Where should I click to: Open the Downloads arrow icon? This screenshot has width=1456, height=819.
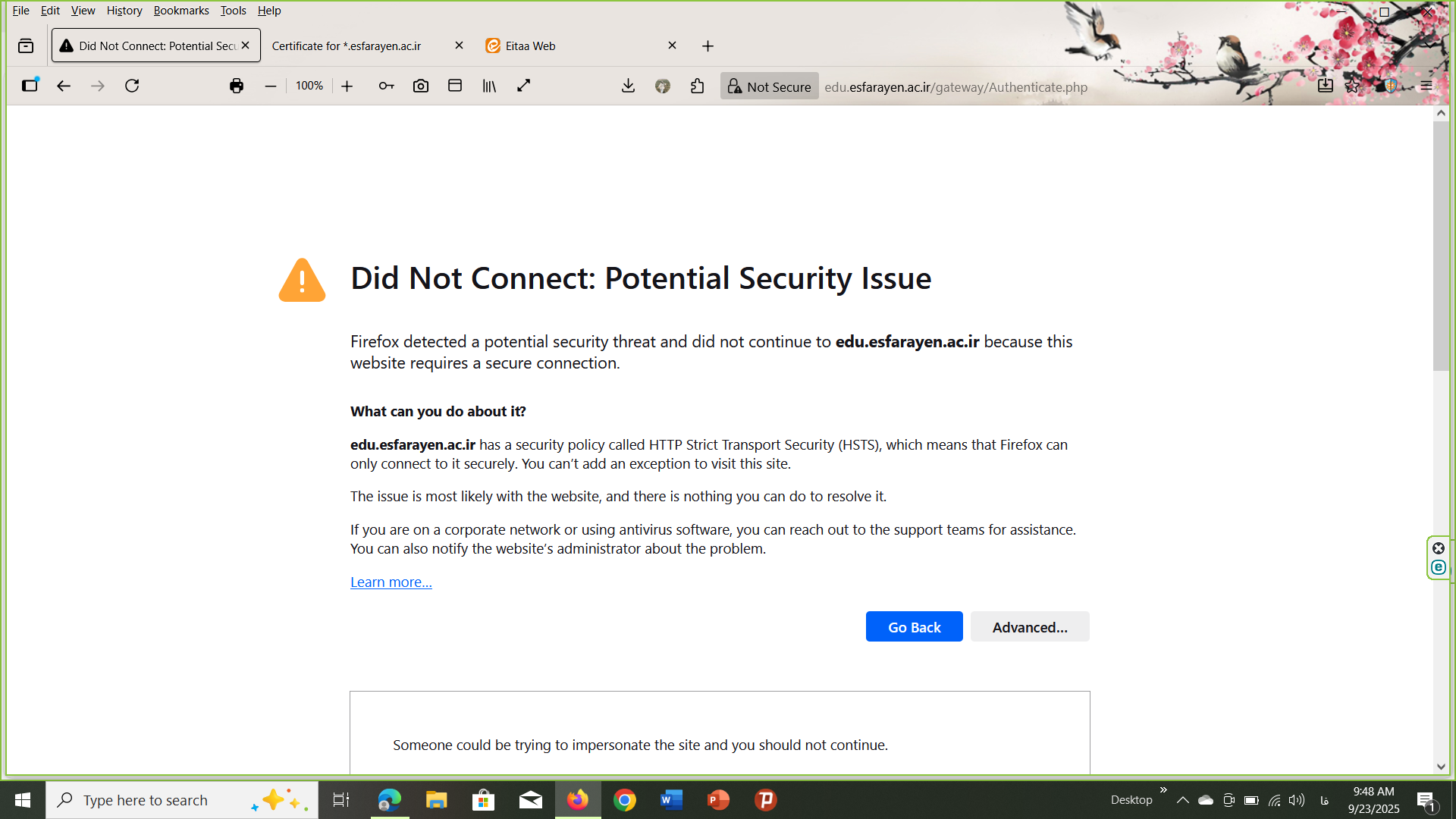(x=628, y=86)
